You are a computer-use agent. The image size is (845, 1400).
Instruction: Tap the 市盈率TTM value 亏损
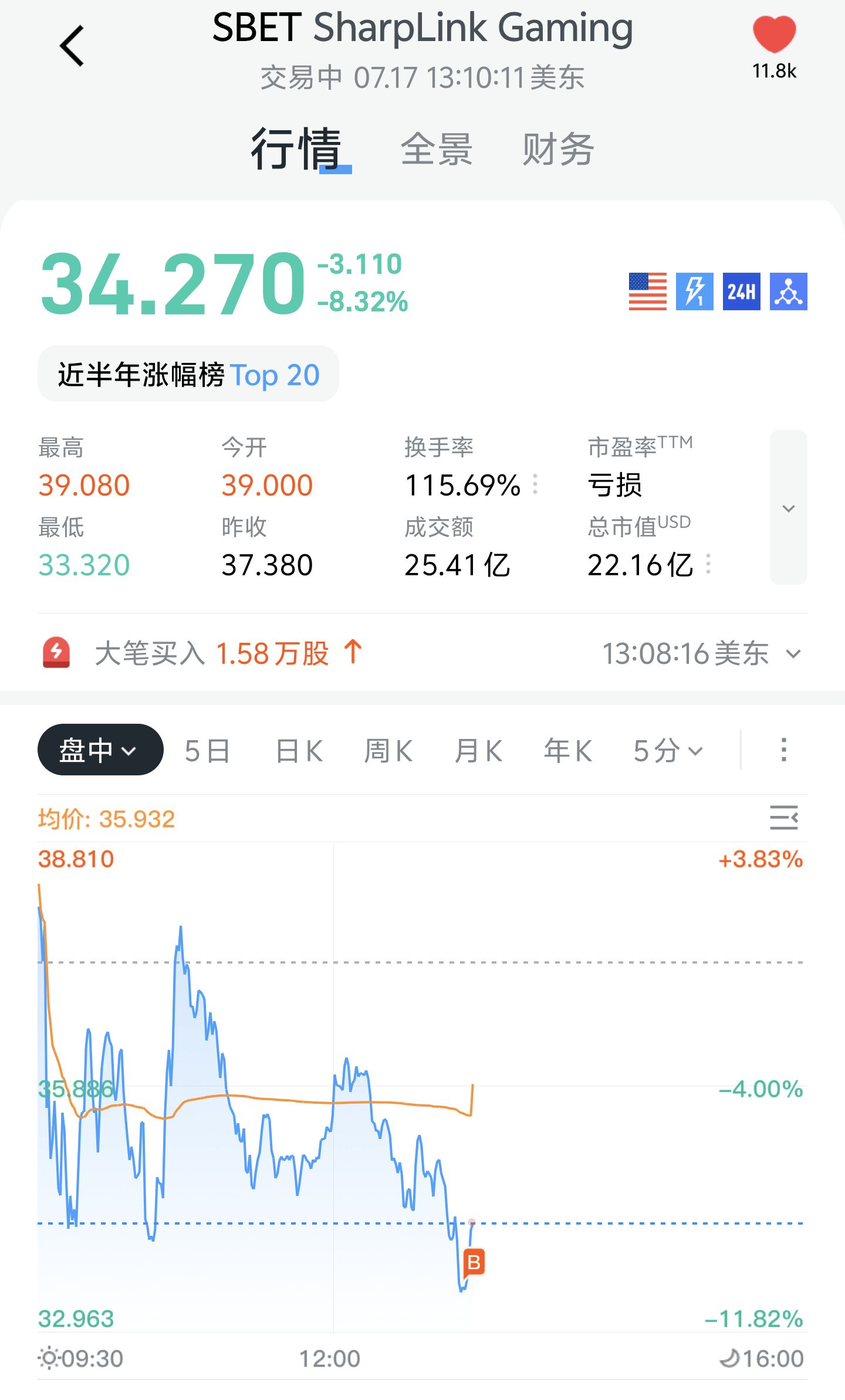pyautogui.click(x=615, y=485)
